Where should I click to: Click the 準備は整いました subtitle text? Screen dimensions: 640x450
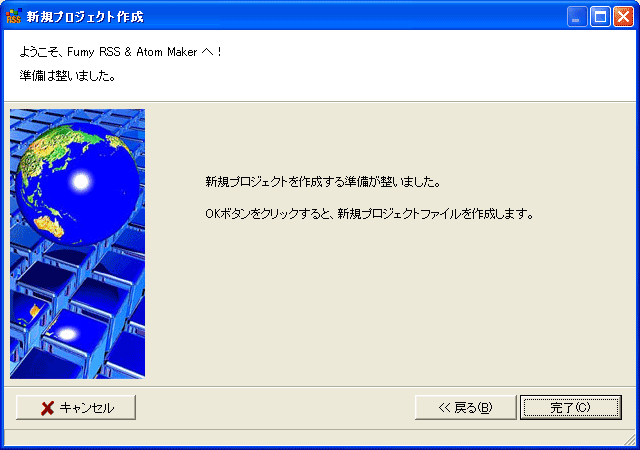tap(67, 76)
